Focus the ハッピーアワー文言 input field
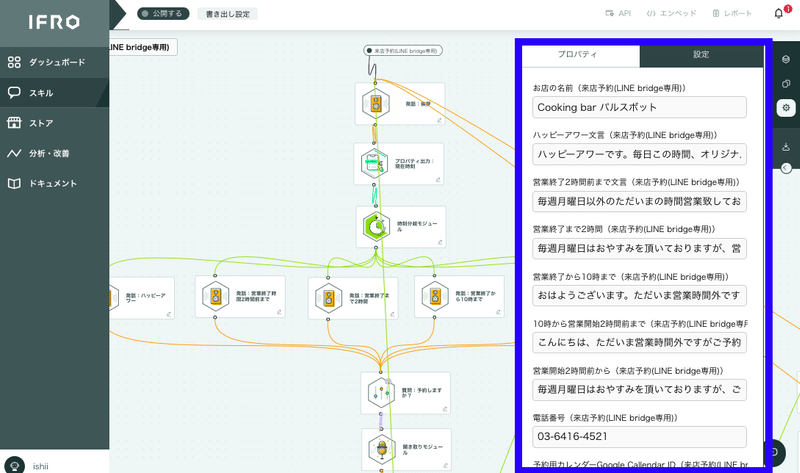Viewport: 800px width, 473px height. (639, 154)
